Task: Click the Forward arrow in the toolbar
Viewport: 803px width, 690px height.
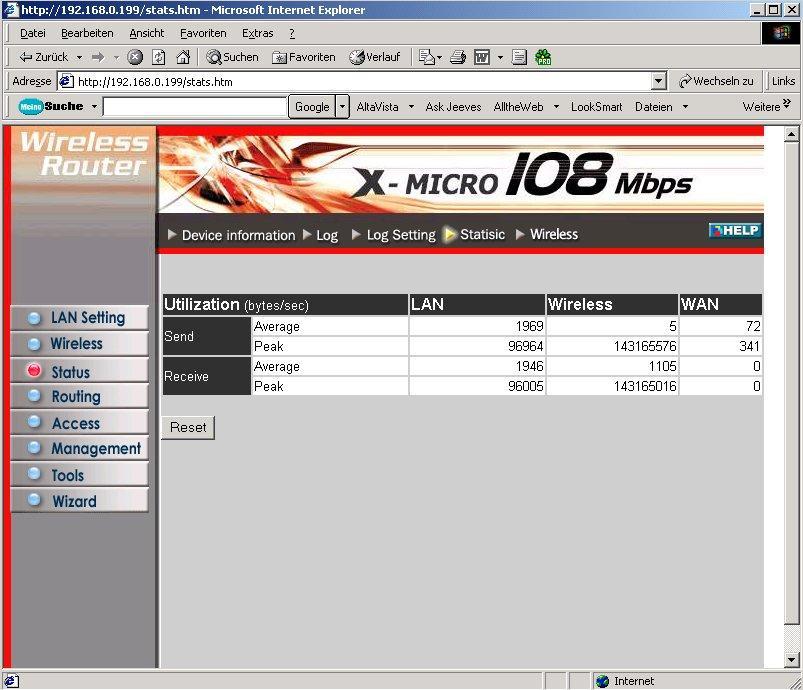Action: pyautogui.click(x=98, y=57)
